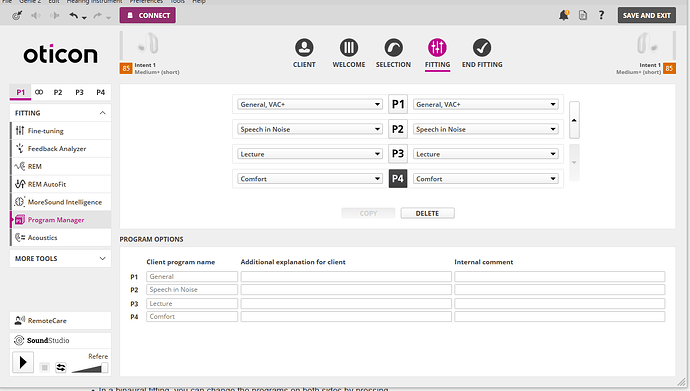
Task: Click the Save and Exit button
Action: pyautogui.click(x=646, y=15)
